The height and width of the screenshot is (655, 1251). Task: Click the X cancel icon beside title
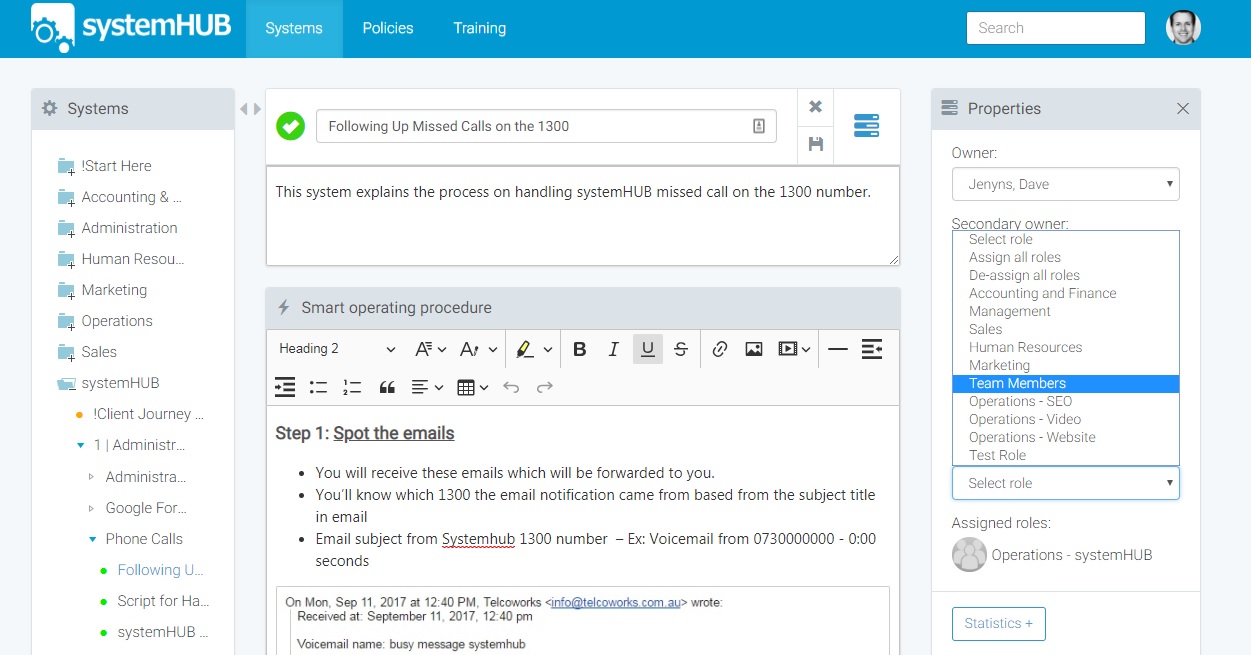[816, 107]
